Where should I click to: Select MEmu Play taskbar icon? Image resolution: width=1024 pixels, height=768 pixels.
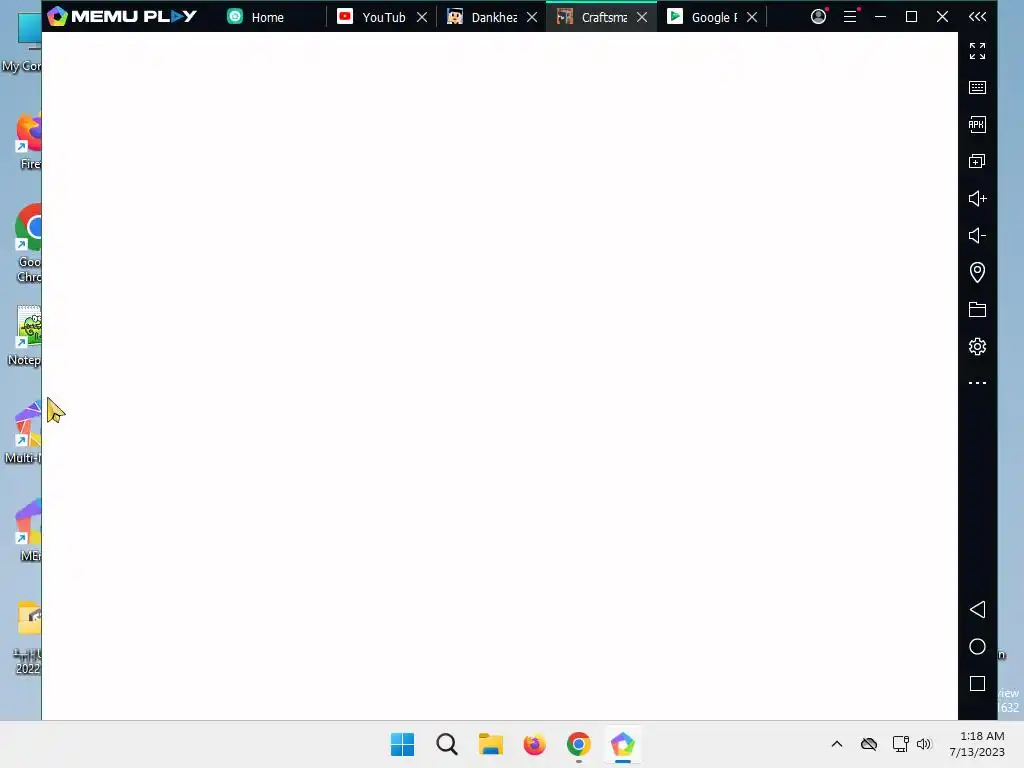click(622, 744)
